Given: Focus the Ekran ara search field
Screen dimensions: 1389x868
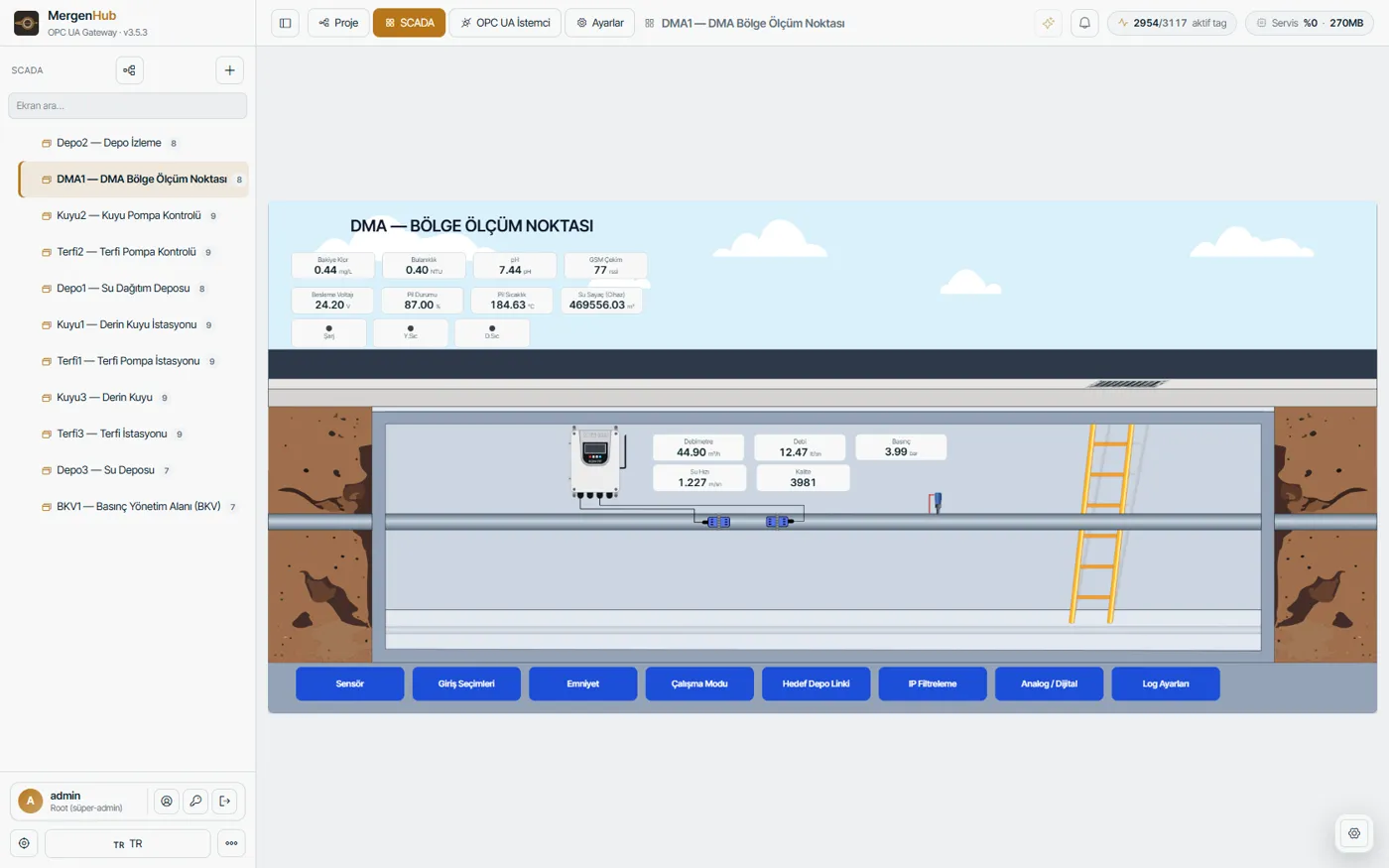Looking at the screenshot, I should click(128, 105).
